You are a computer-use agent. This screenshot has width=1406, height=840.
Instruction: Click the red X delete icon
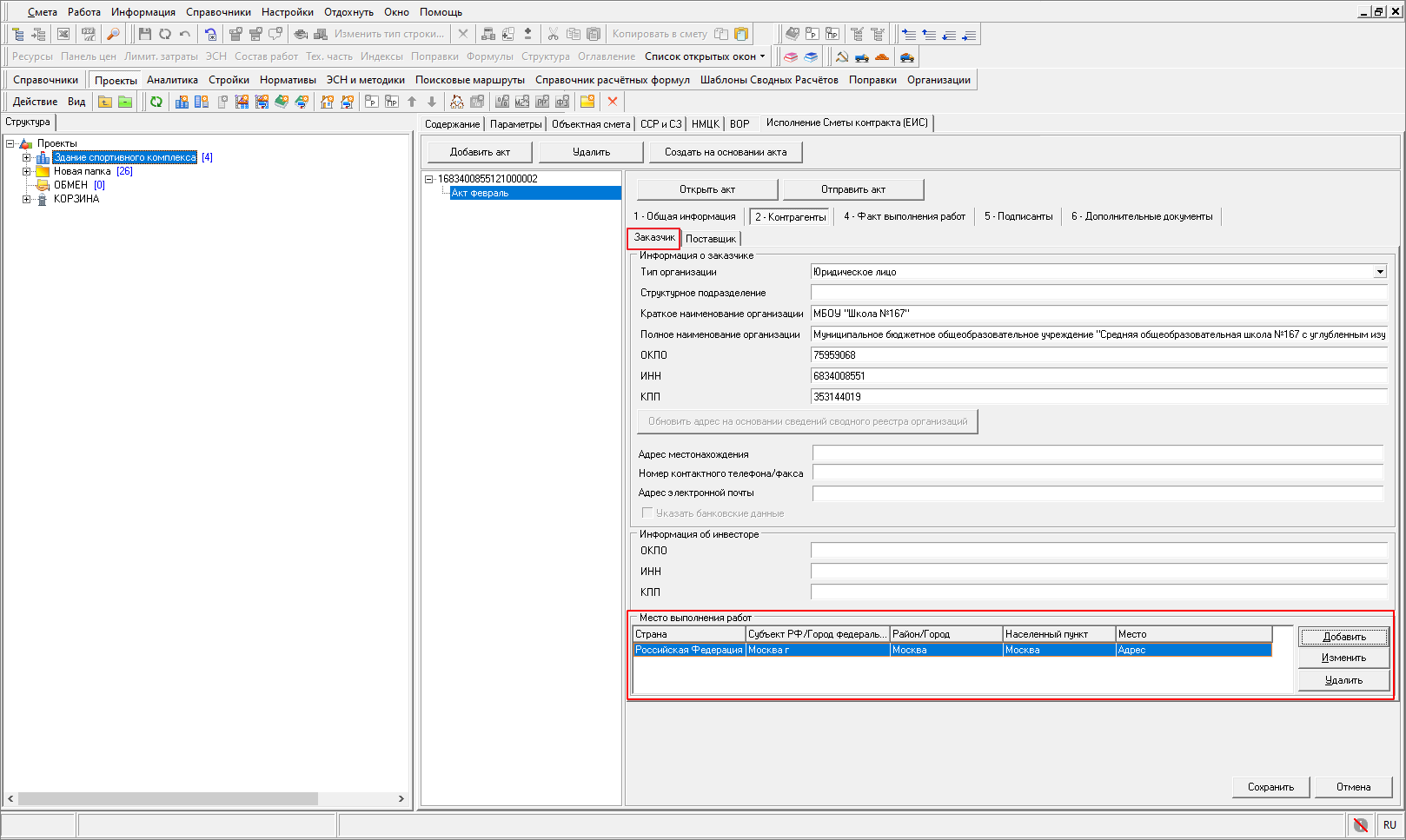[x=613, y=102]
